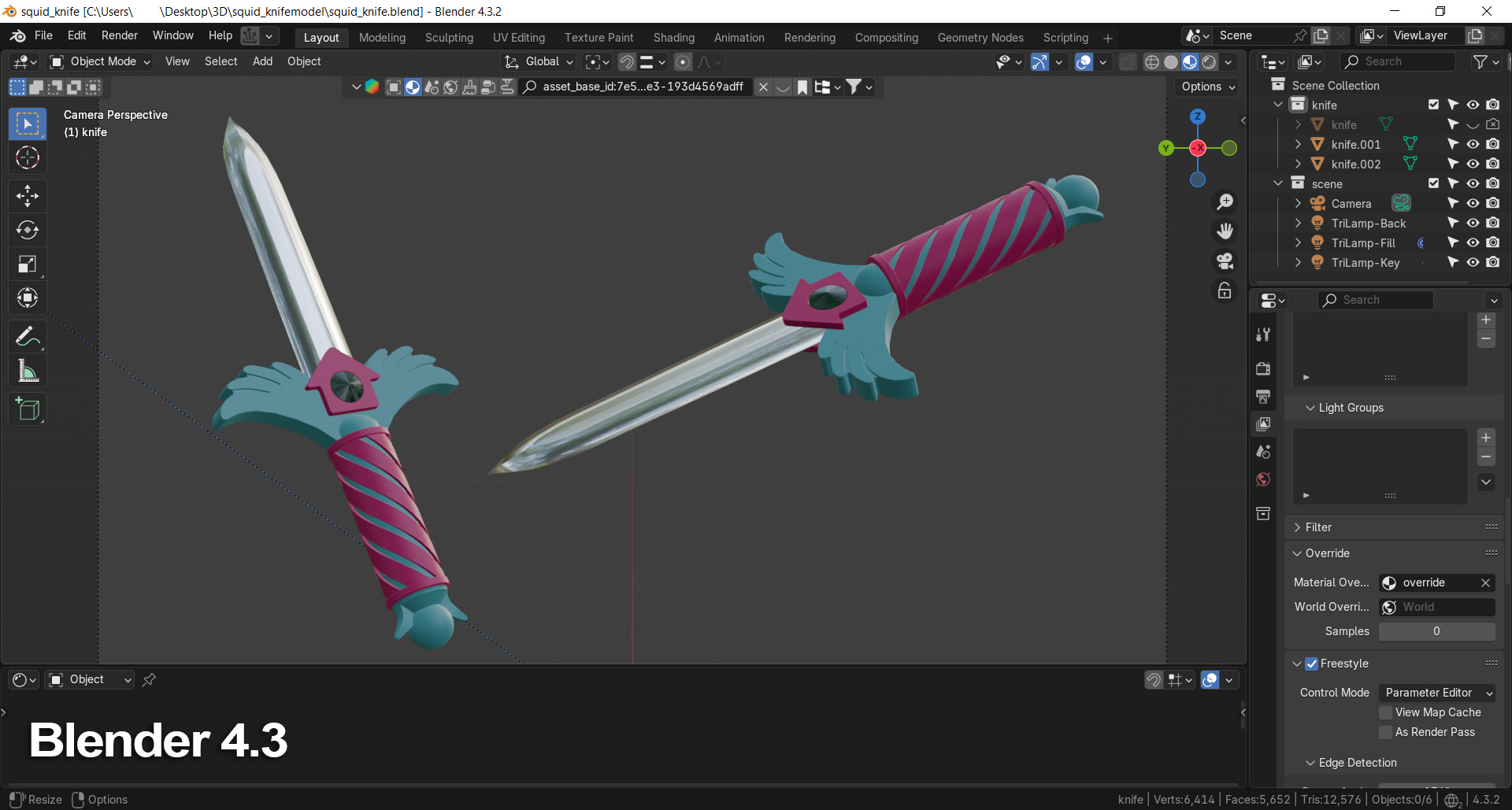
Task: Collapse the Edge Detection section
Action: [1310, 763]
